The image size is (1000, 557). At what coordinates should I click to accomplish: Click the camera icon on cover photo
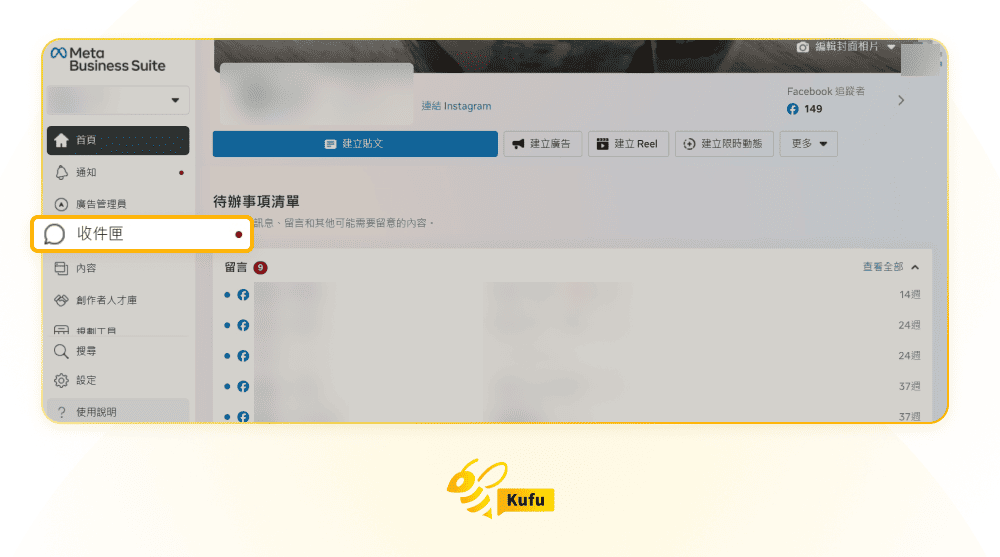point(803,47)
